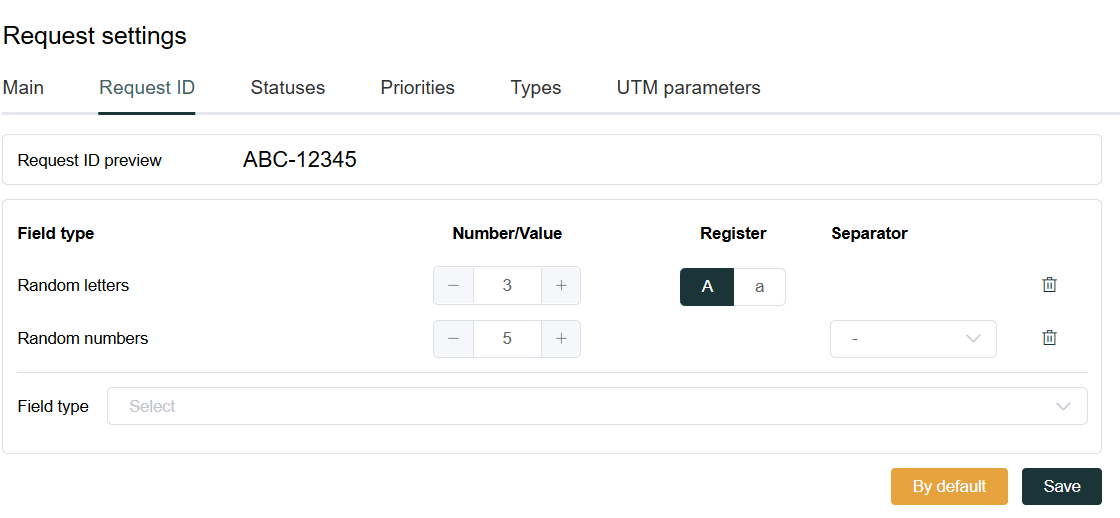The height and width of the screenshot is (518, 1120).
Task: Switch to UTM parameters tab
Action: point(689,88)
